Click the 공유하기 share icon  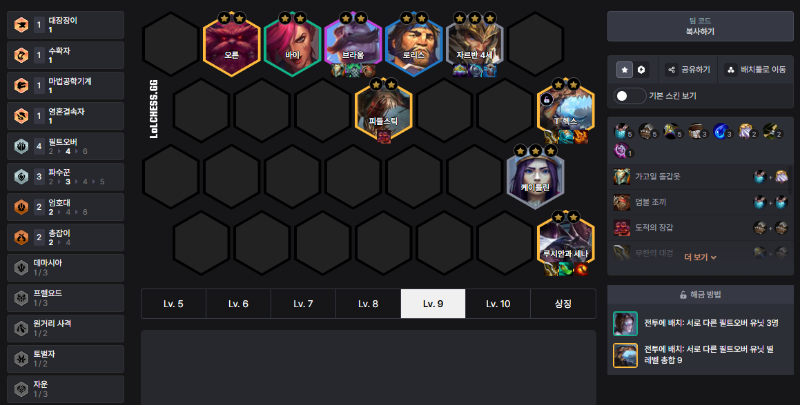672,70
